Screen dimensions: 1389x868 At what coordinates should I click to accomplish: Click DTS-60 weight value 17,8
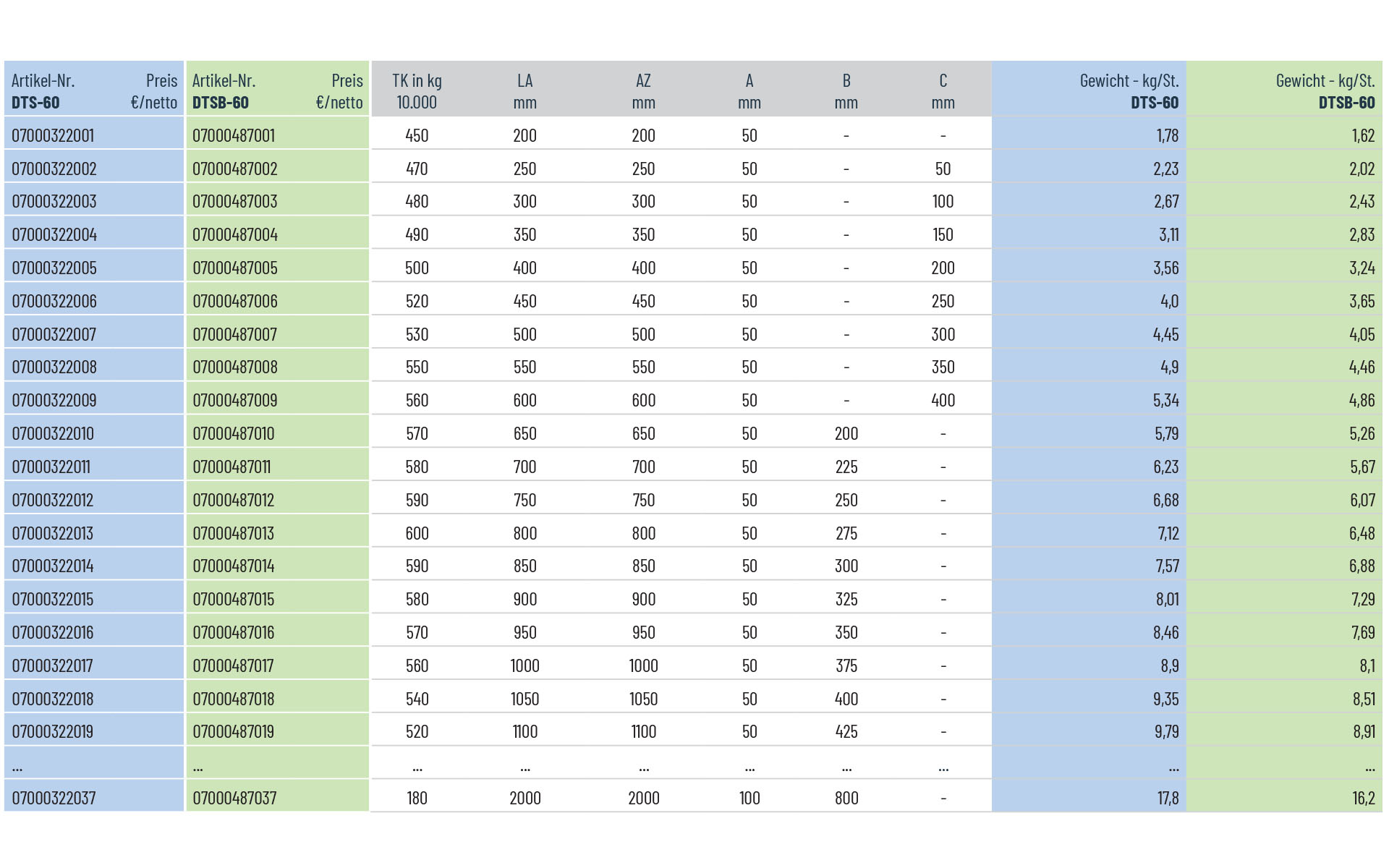point(1168,798)
